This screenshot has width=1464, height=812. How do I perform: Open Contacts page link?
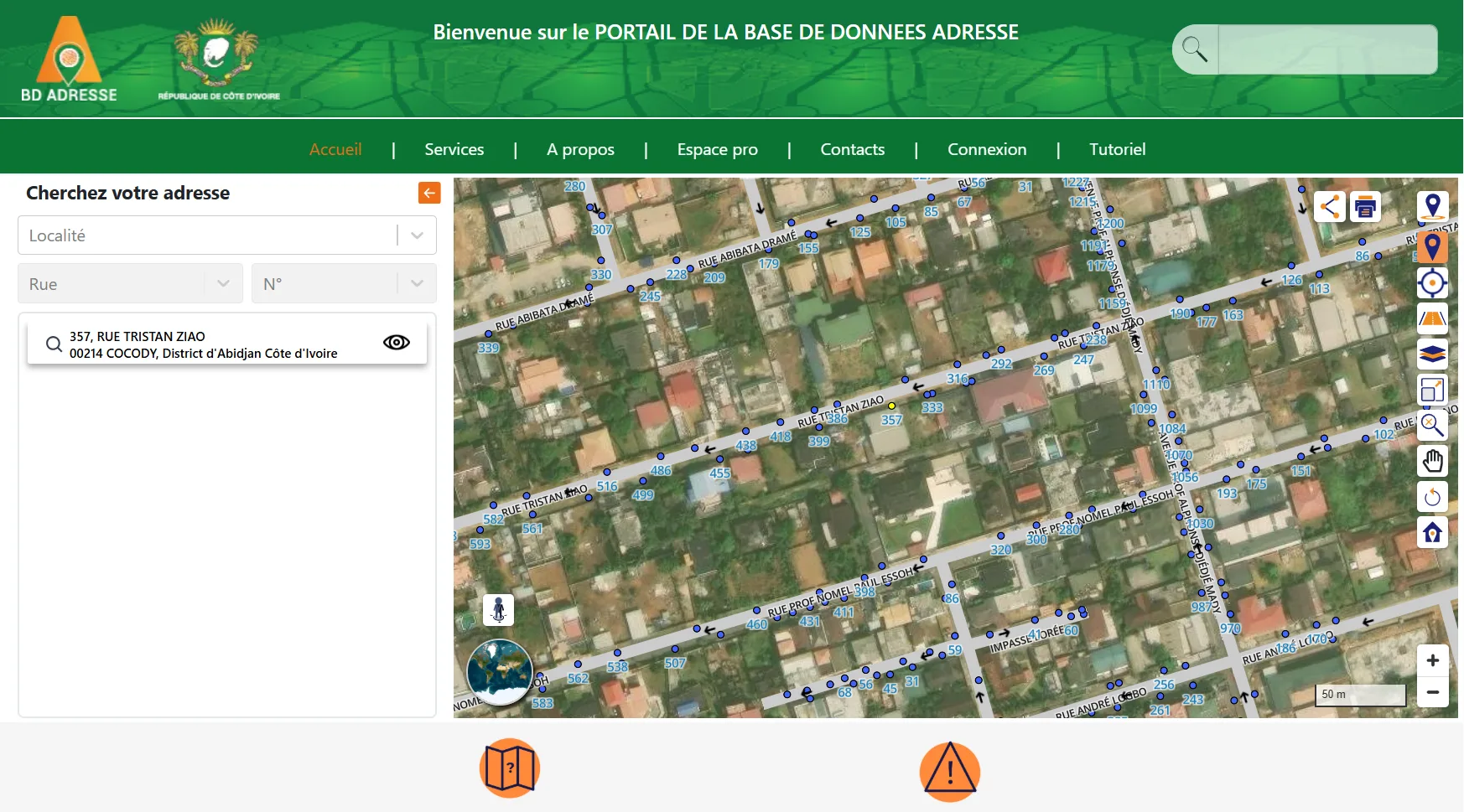tap(852, 149)
